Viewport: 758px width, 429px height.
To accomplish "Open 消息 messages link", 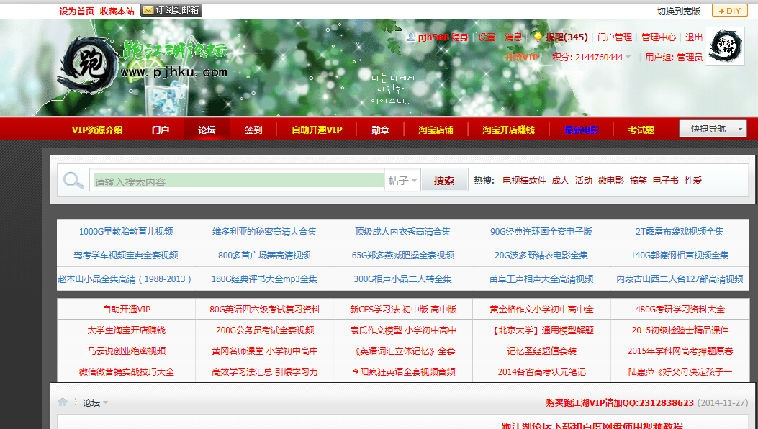I will pos(513,37).
